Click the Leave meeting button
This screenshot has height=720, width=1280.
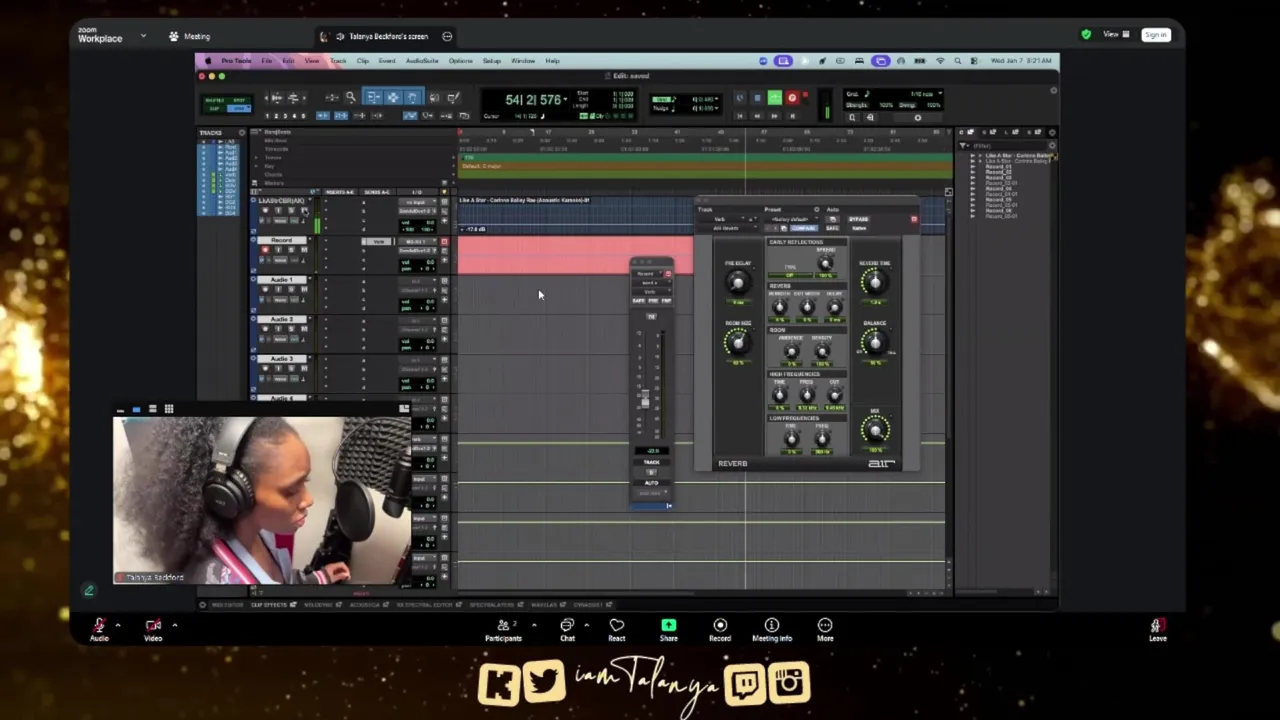1157,629
